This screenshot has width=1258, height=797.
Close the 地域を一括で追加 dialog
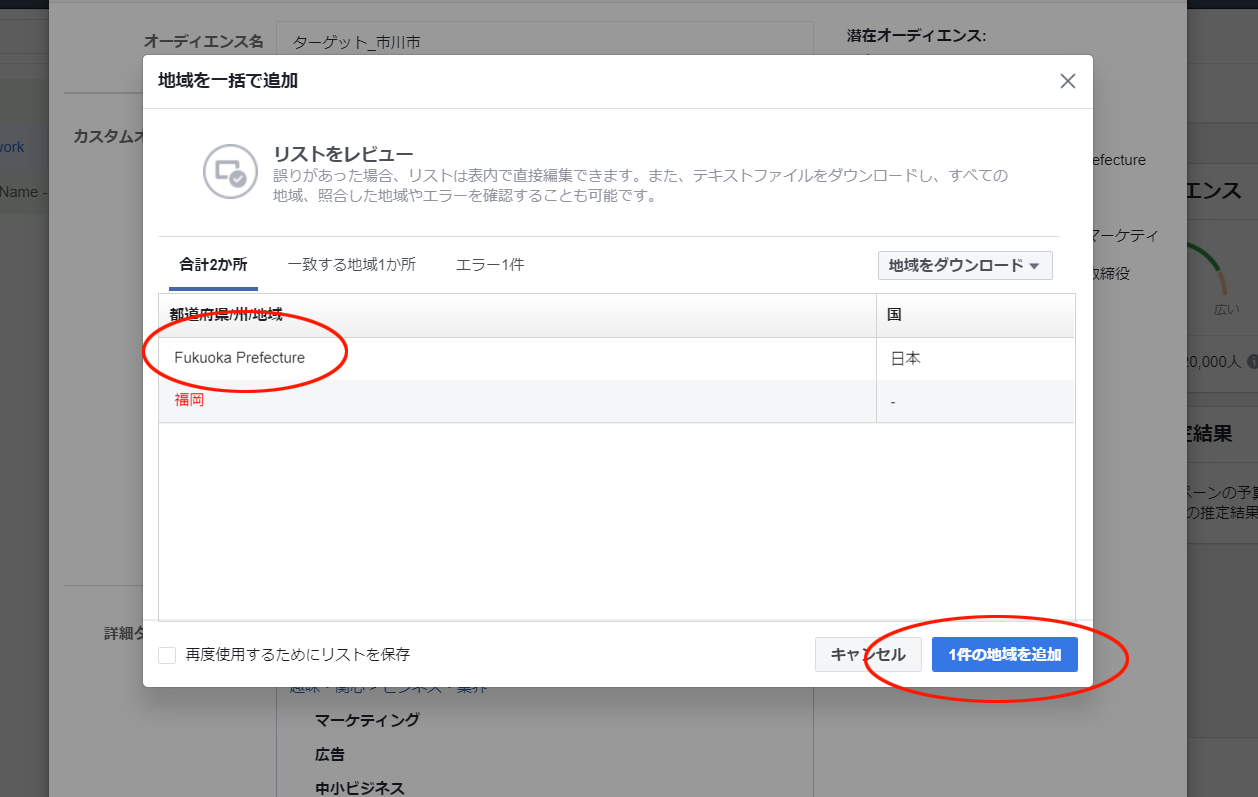tap(1068, 81)
